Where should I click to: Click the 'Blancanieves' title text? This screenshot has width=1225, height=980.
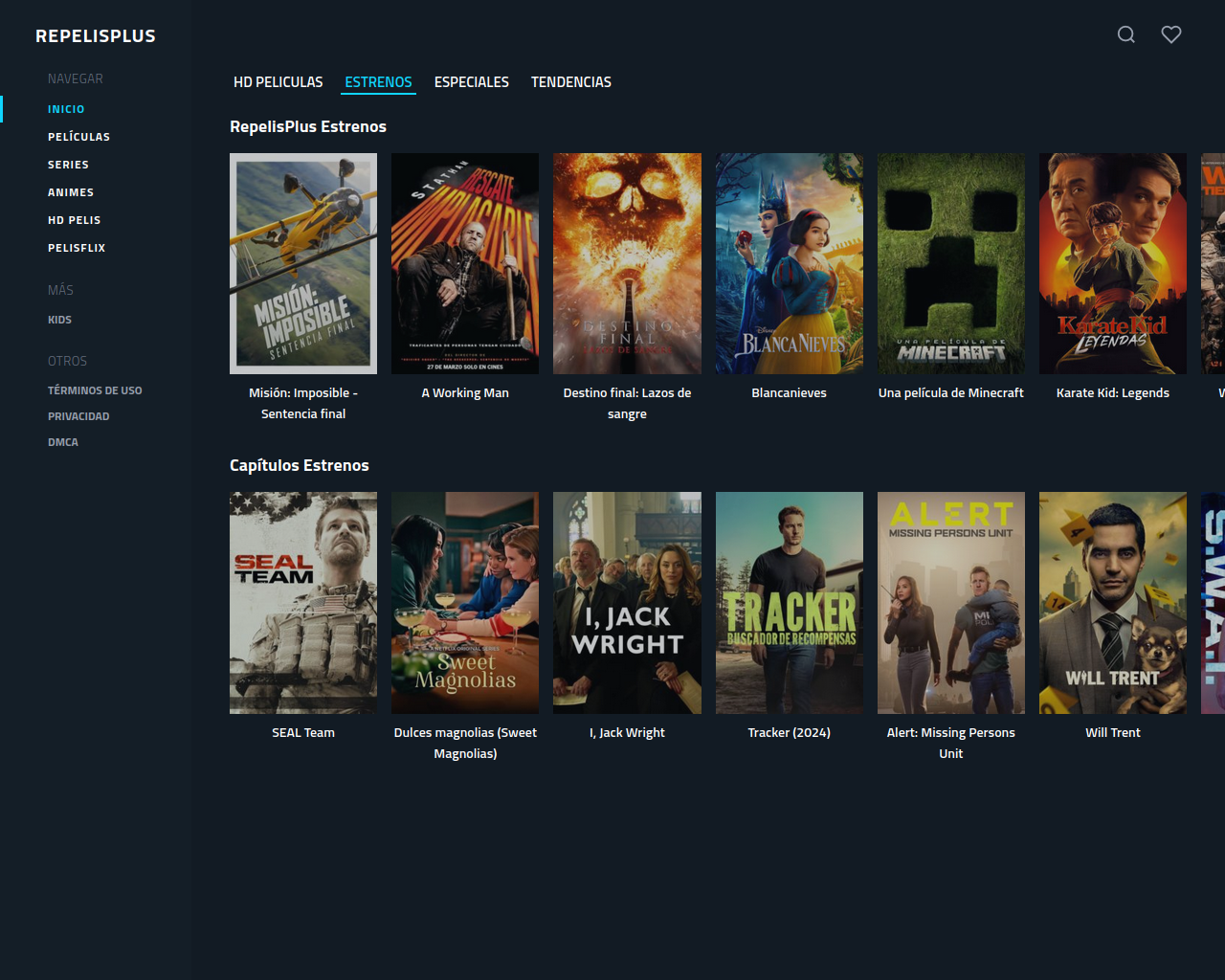coord(790,392)
